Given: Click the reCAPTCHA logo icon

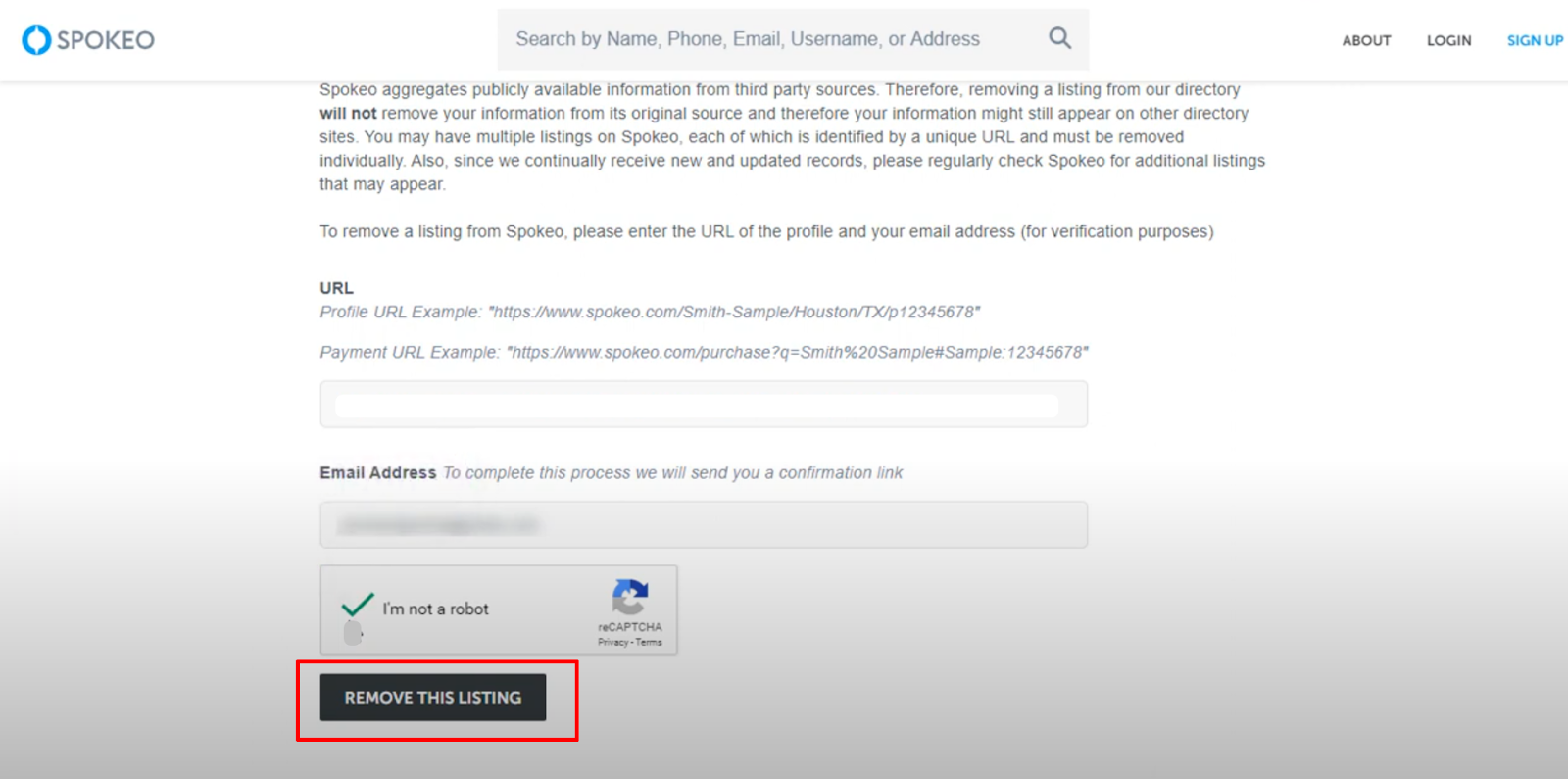Looking at the screenshot, I should tap(630, 596).
